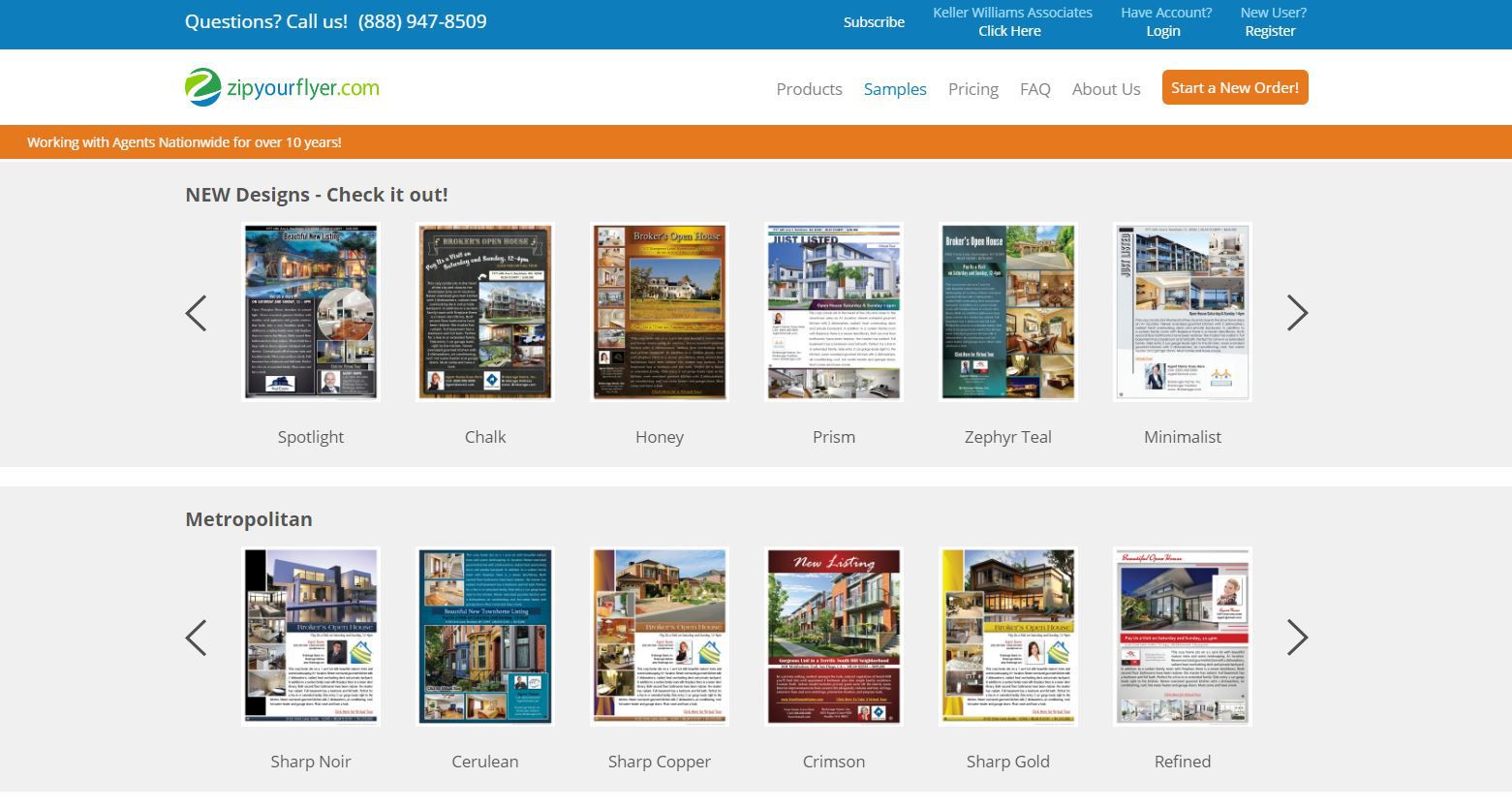This screenshot has height=810, width=1512.
Task: Click the Subscribe link
Action: 873,21
